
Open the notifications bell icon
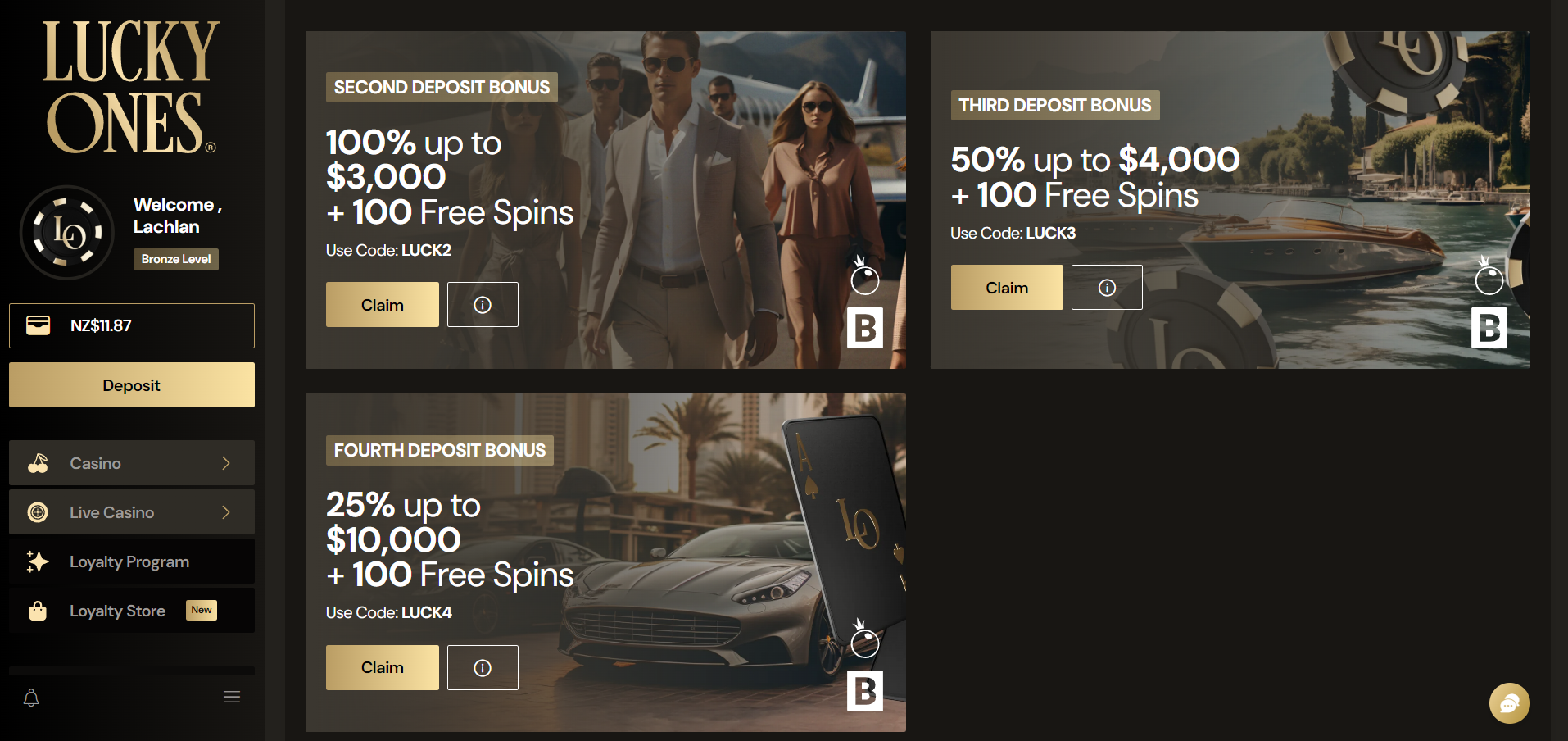click(x=31, y=698)
